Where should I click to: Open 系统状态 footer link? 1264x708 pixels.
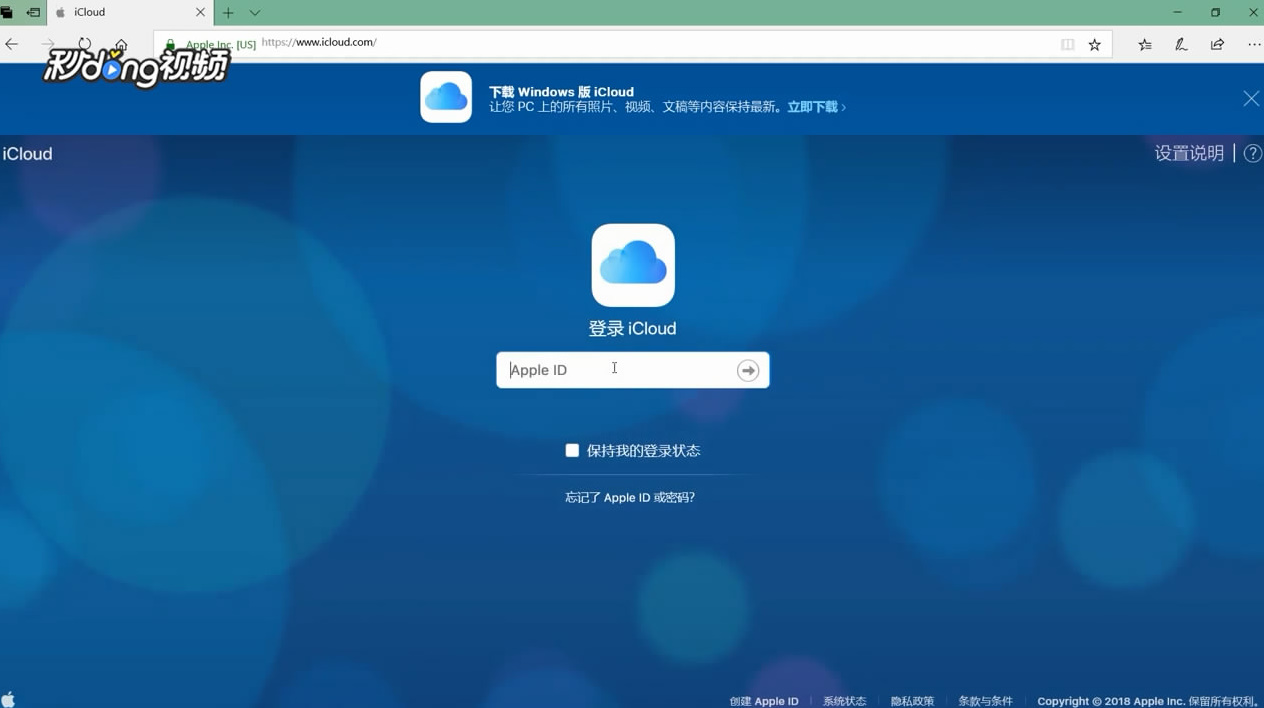[844, 701]
